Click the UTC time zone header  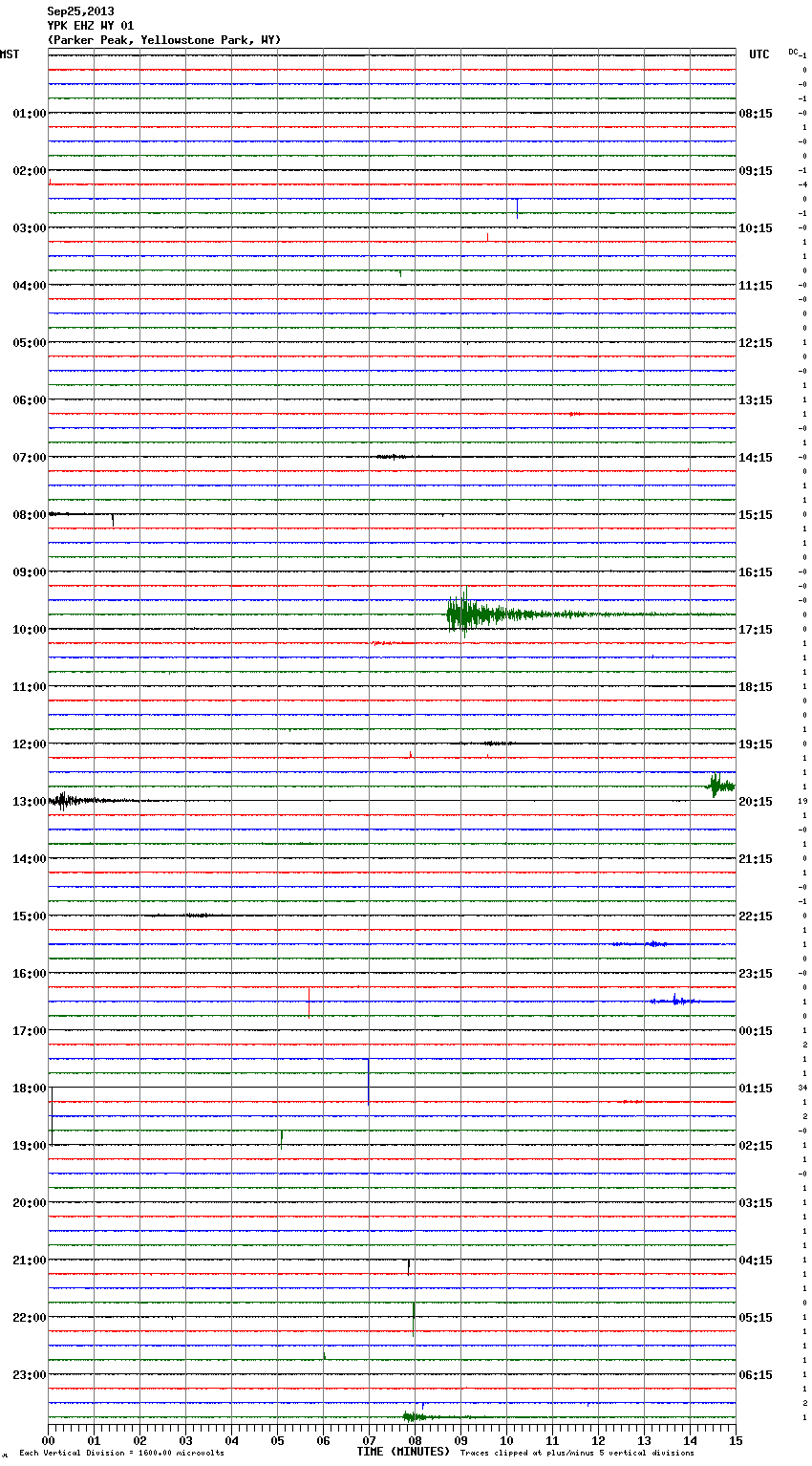coord(759,54)
